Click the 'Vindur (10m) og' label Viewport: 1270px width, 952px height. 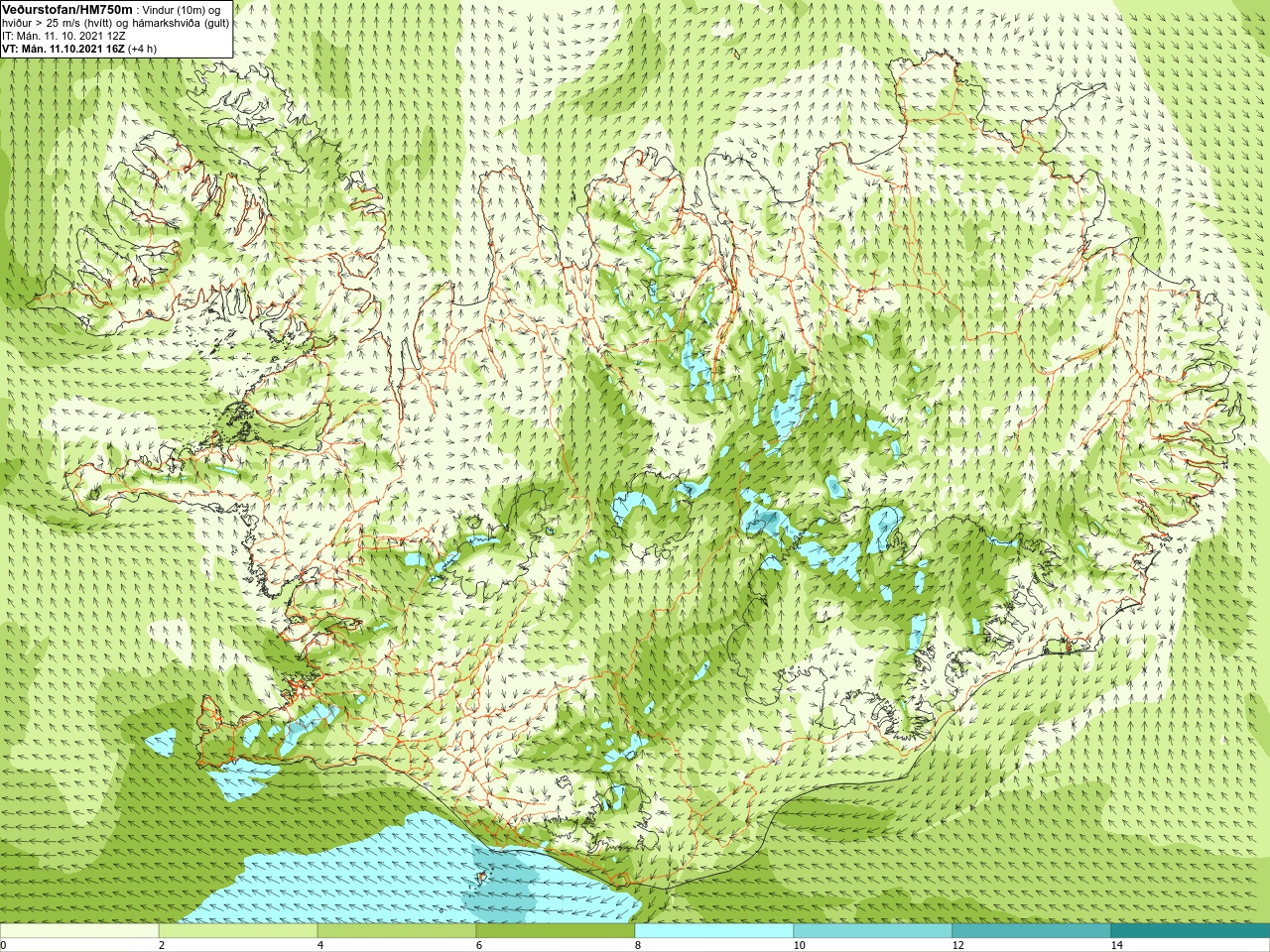182,10
